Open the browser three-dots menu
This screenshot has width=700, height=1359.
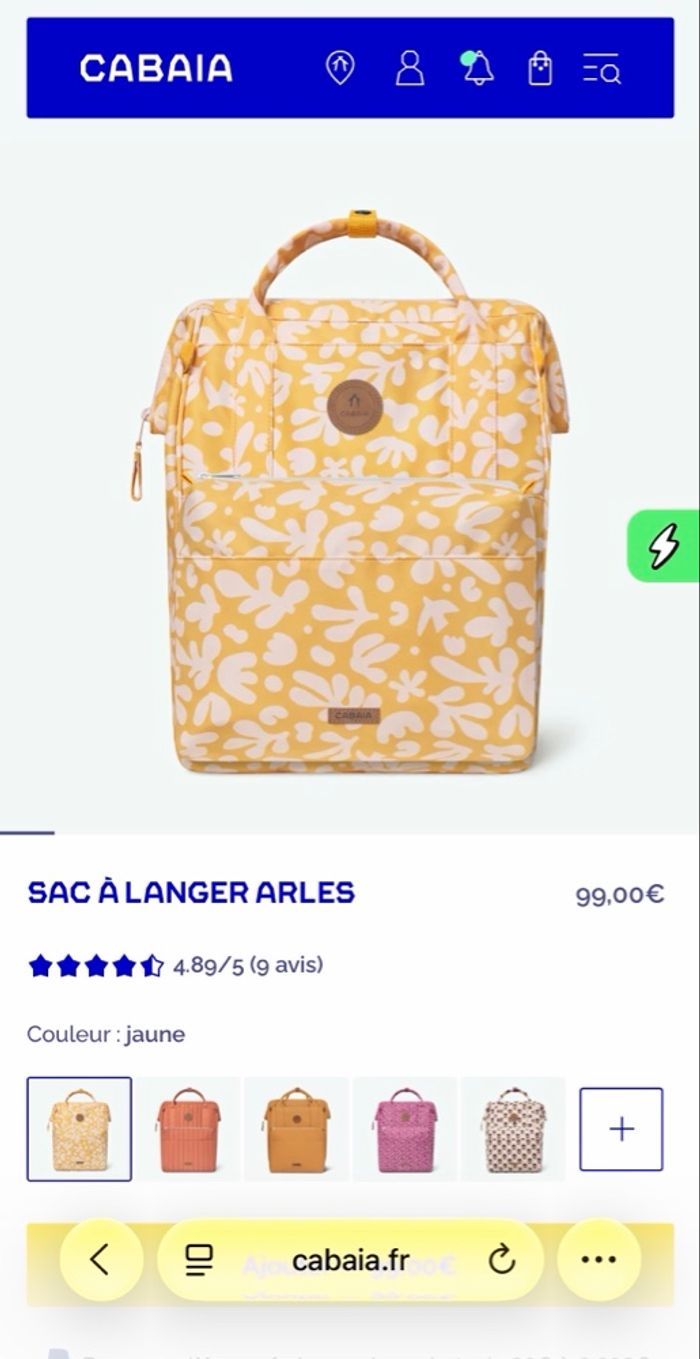(599, 1260)
